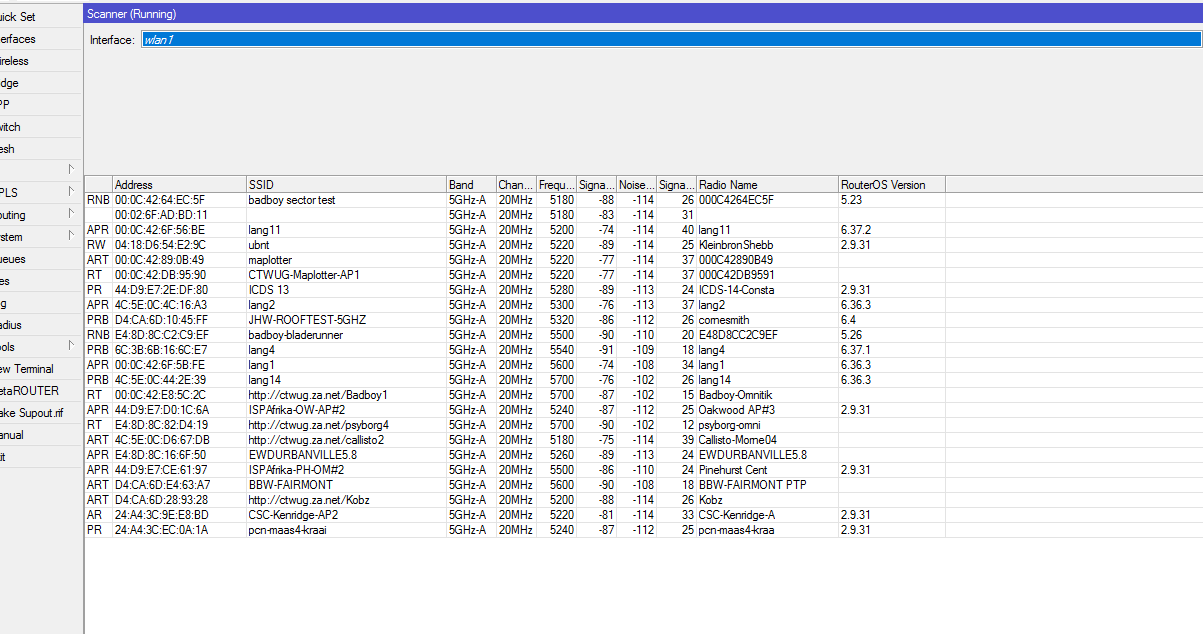Sort the table by the SSID column header

345,185
